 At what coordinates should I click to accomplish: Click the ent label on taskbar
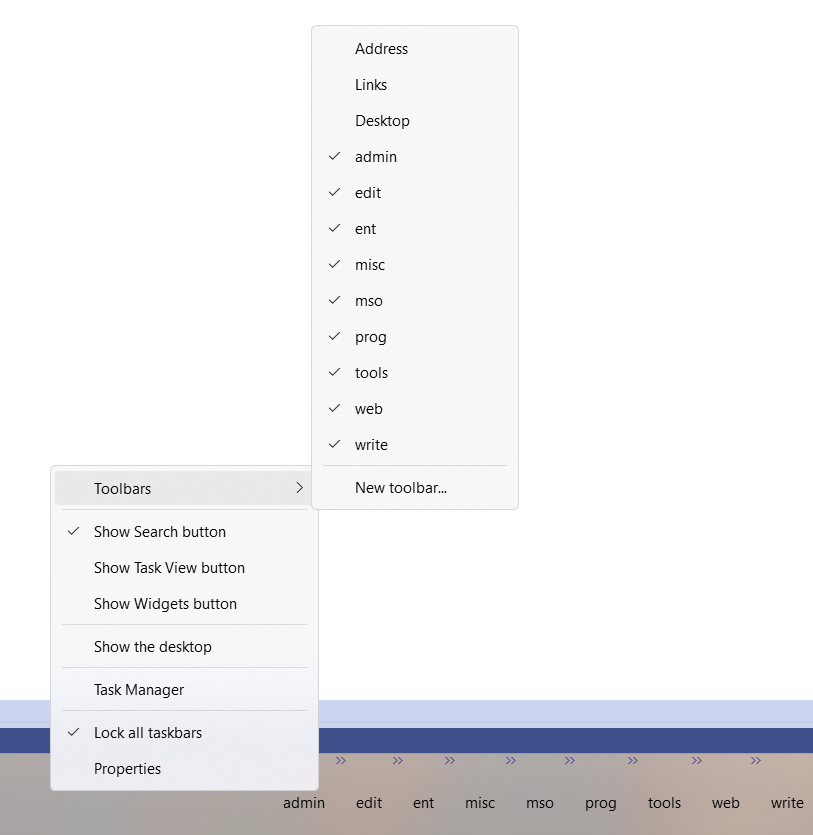pyautogui.click(x=423, y=803)
